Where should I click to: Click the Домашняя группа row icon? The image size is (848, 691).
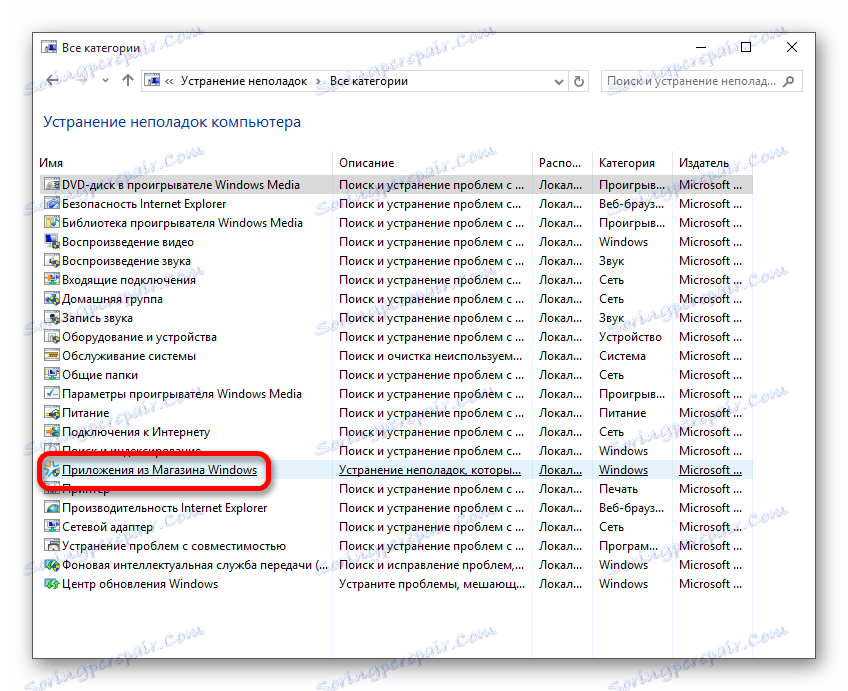(51, 298)
